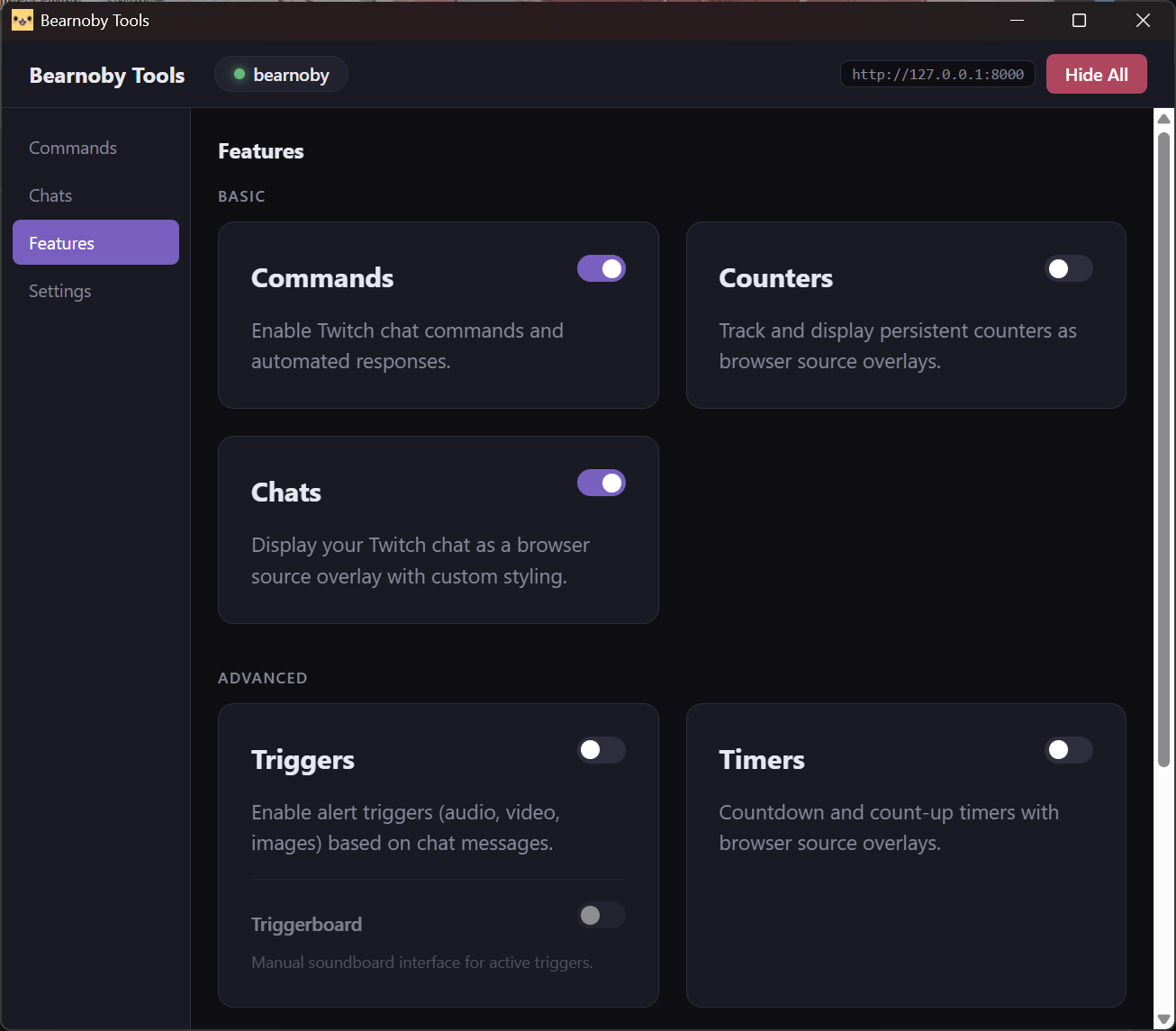
Task: Maximize the Bearnoby Tools window
Action: point(1079,20)
